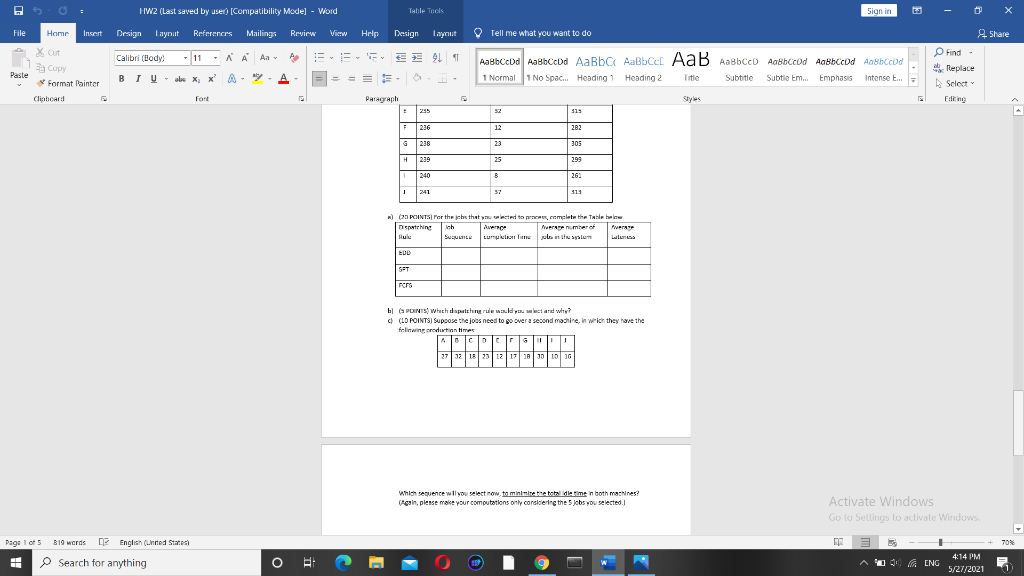Center-align the paragraph text

[x=335, y=78]
